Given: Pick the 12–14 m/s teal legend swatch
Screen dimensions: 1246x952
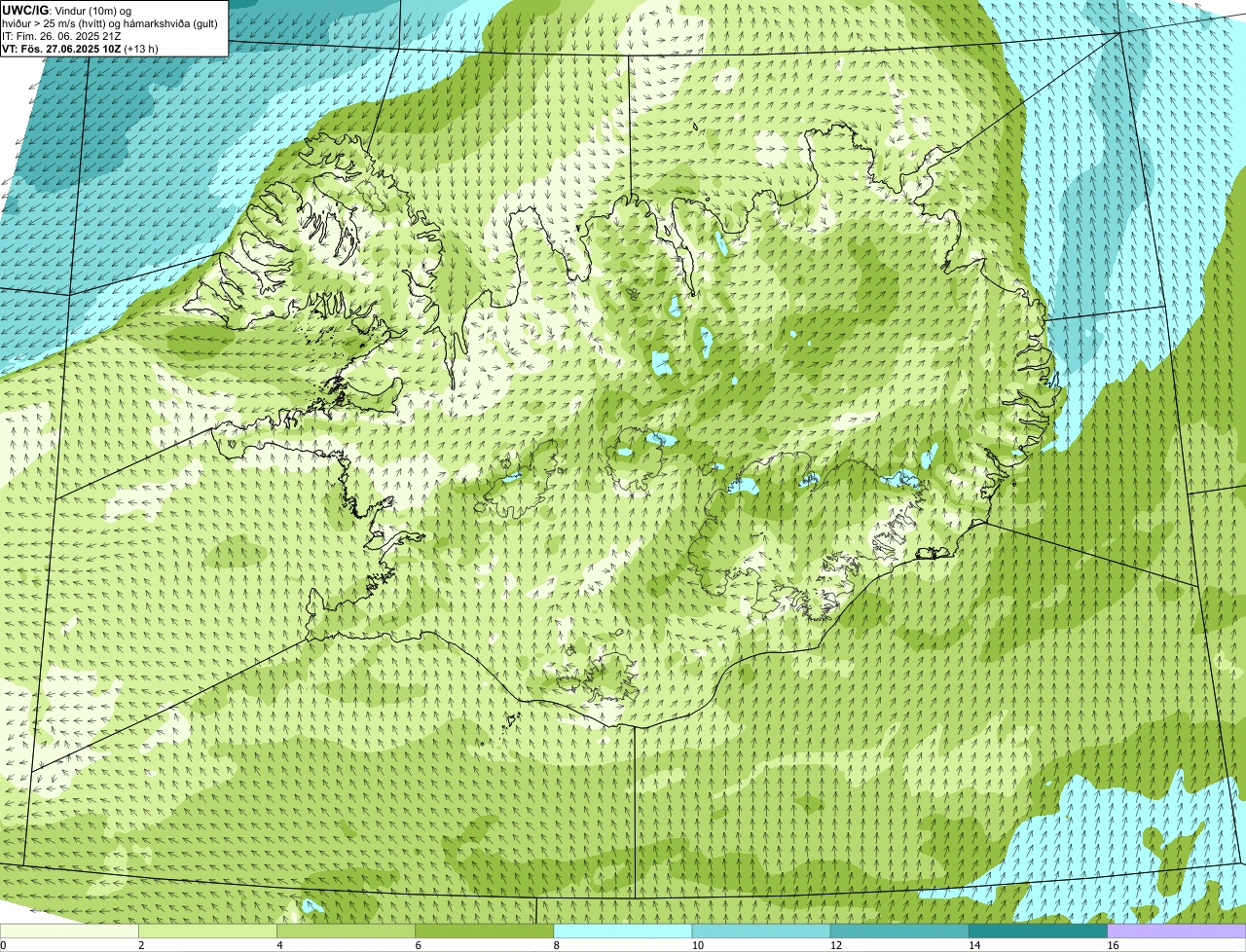Looking at the screenshot, I should [x=899, y=932].
